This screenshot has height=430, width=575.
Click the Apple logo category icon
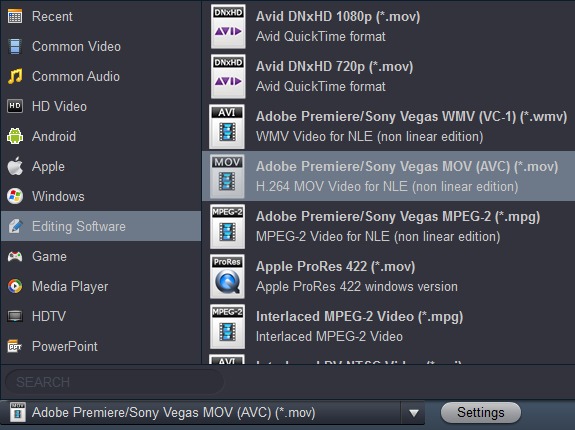pos(15,166)
